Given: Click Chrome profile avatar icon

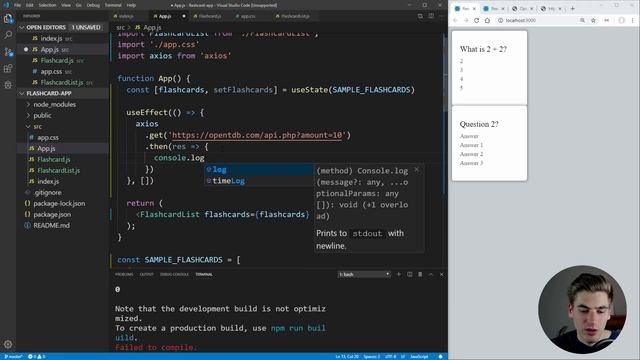Looking at the screenshot, I should click(x=622, y=20).
